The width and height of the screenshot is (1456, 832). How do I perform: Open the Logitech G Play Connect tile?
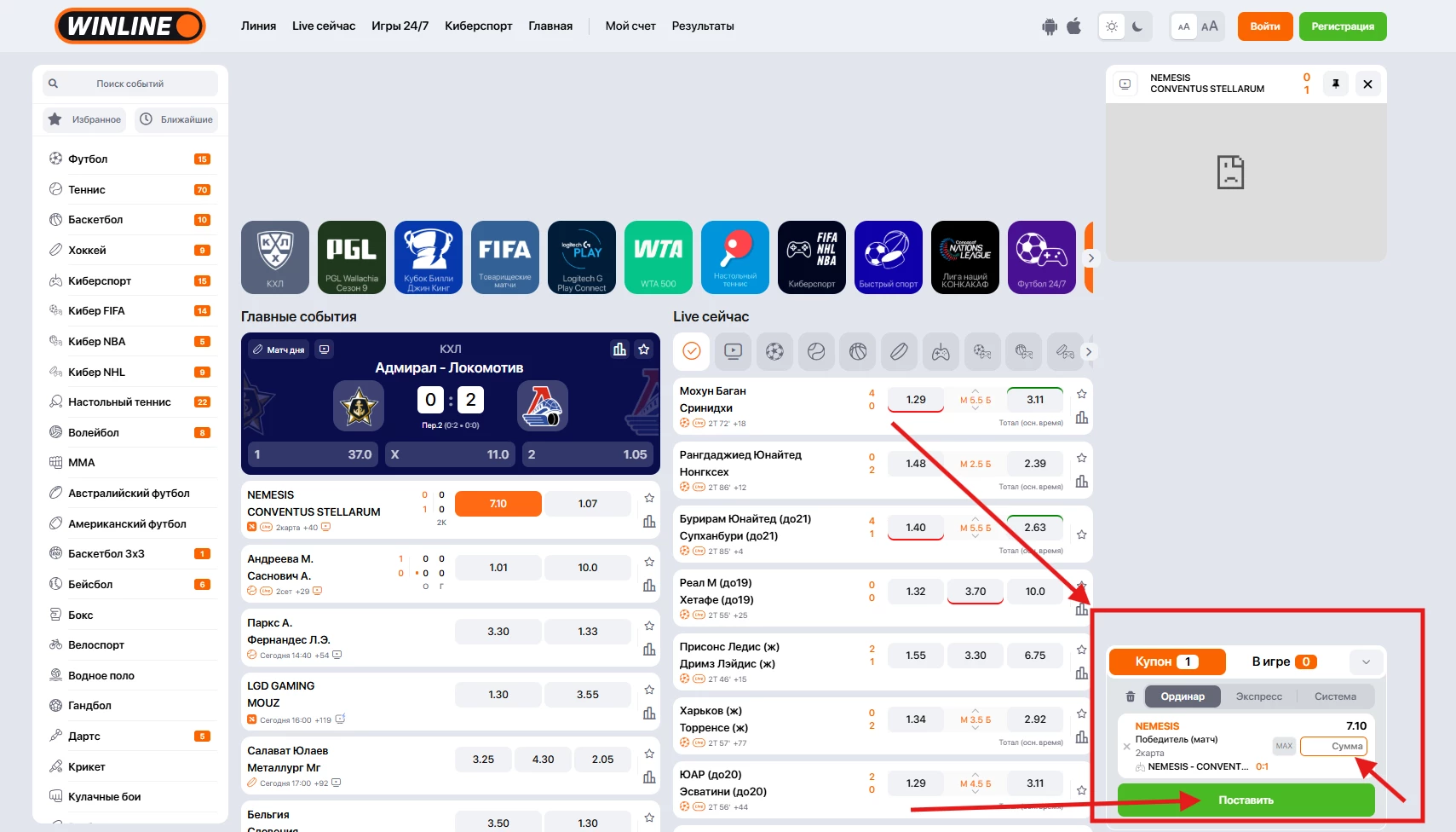click(582, 257)
